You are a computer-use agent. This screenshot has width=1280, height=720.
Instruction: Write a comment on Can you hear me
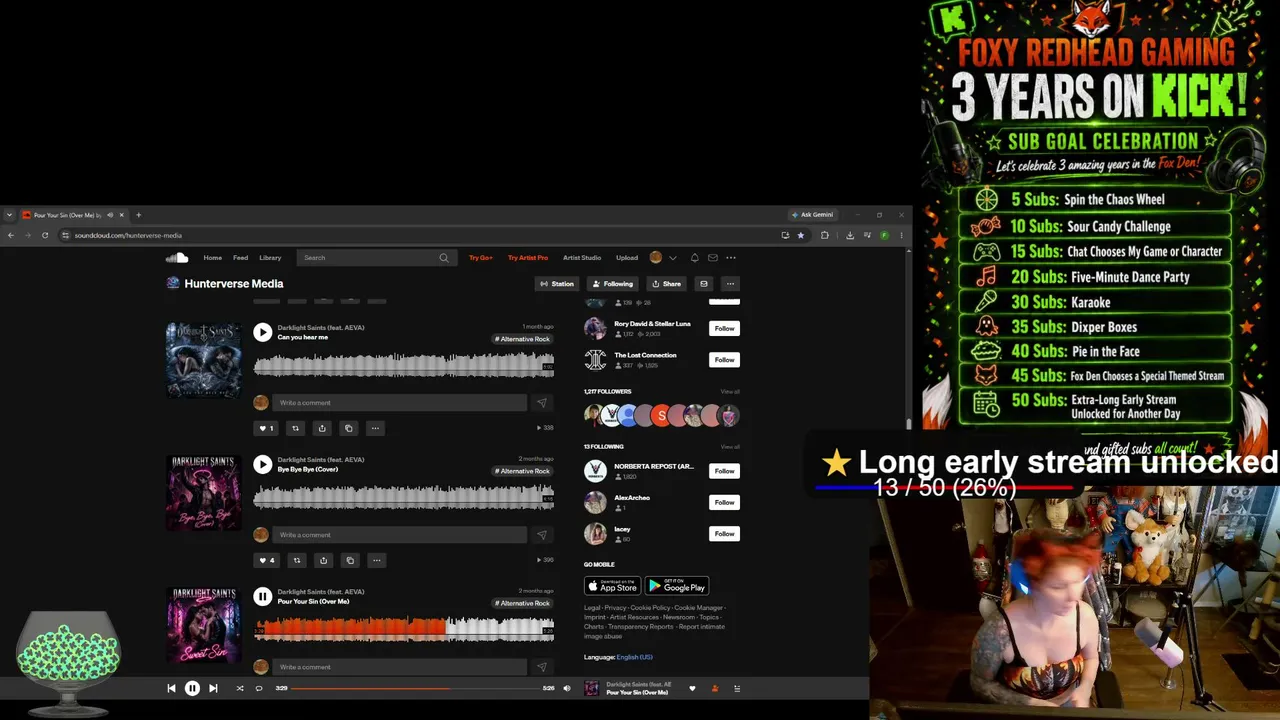400,403
